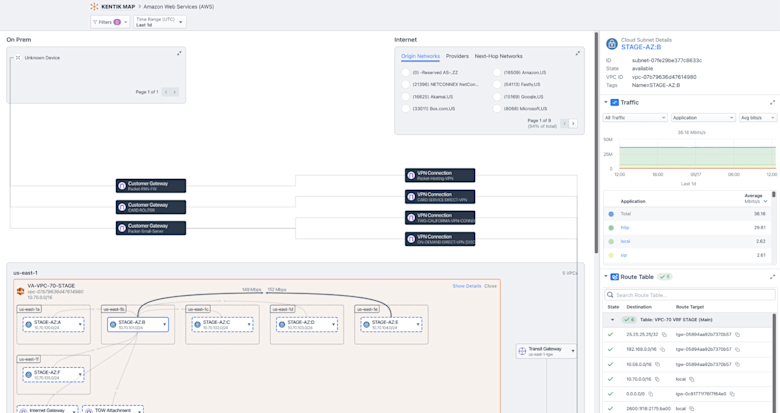Select the NETCONNEX (21396) network circle
This screenshot has height=413, width=780.
coord(405,85)
